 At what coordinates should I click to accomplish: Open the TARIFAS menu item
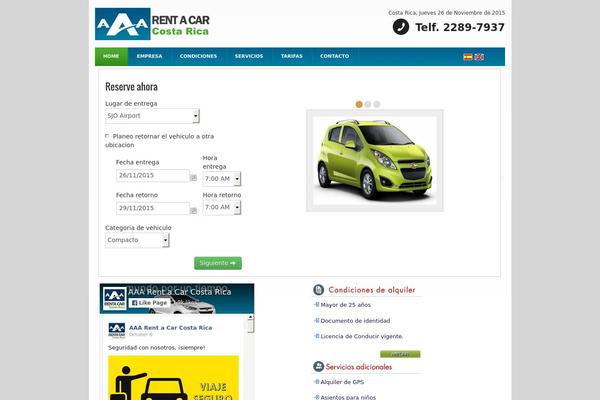pyautogui.click(x=292, y=56)
